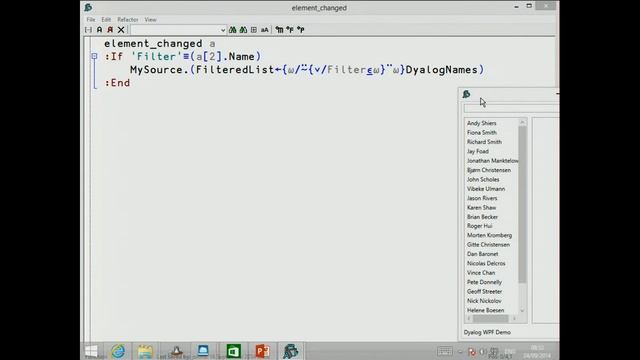
Task: Click the blue laptop icon in taskbar
Action: coord(203,351)
